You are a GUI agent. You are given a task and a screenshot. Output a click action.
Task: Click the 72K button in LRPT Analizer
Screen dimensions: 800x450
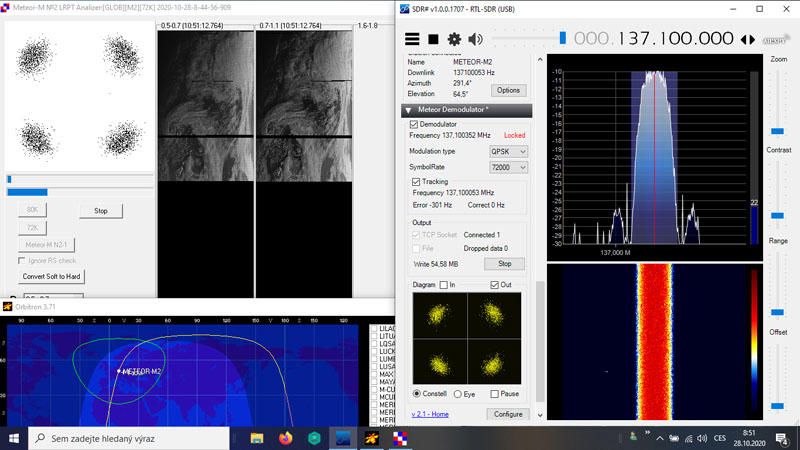[x=32, y=228]
